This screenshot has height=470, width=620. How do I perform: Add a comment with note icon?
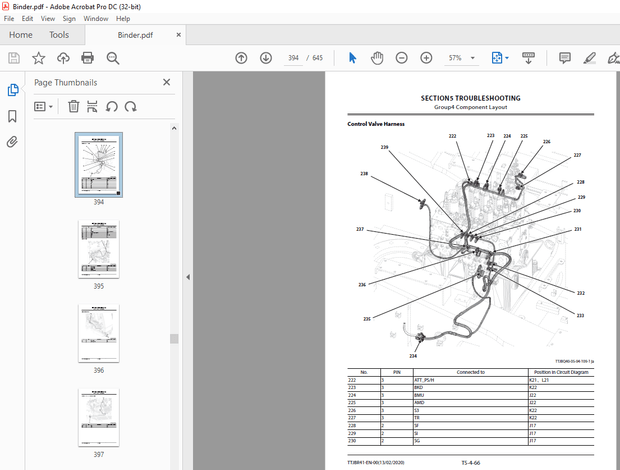565,58
